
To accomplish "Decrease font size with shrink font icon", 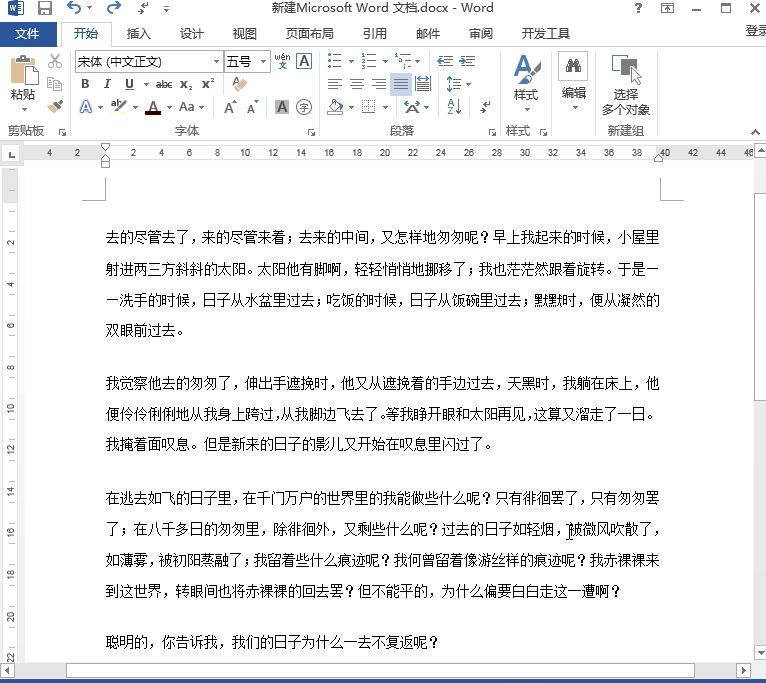I will coord(253,107).
